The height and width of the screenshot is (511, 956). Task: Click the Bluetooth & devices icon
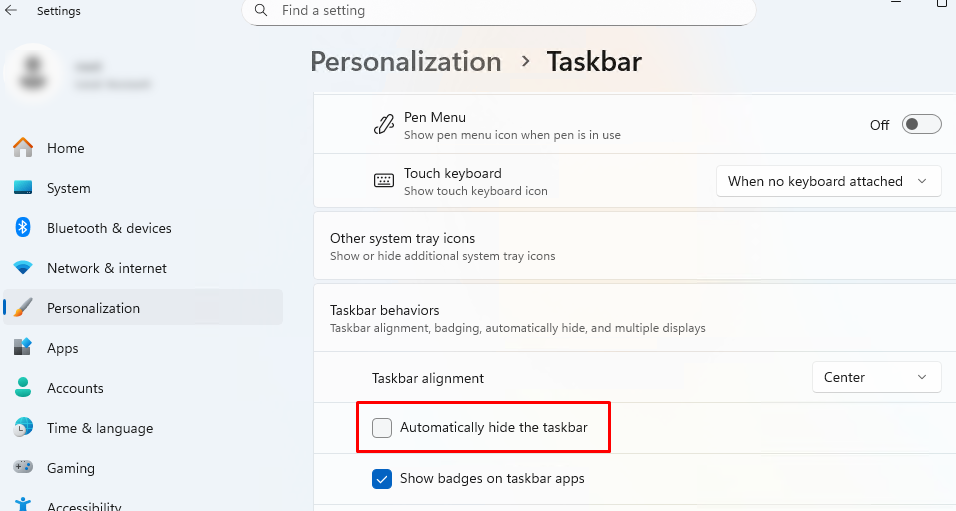point(23,228)
